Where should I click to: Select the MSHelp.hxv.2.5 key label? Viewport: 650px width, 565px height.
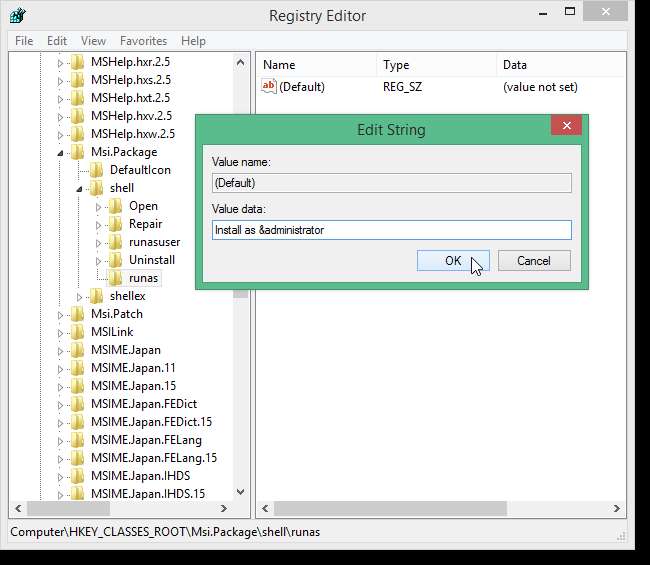pyautogui.click(x=131, y=116)
